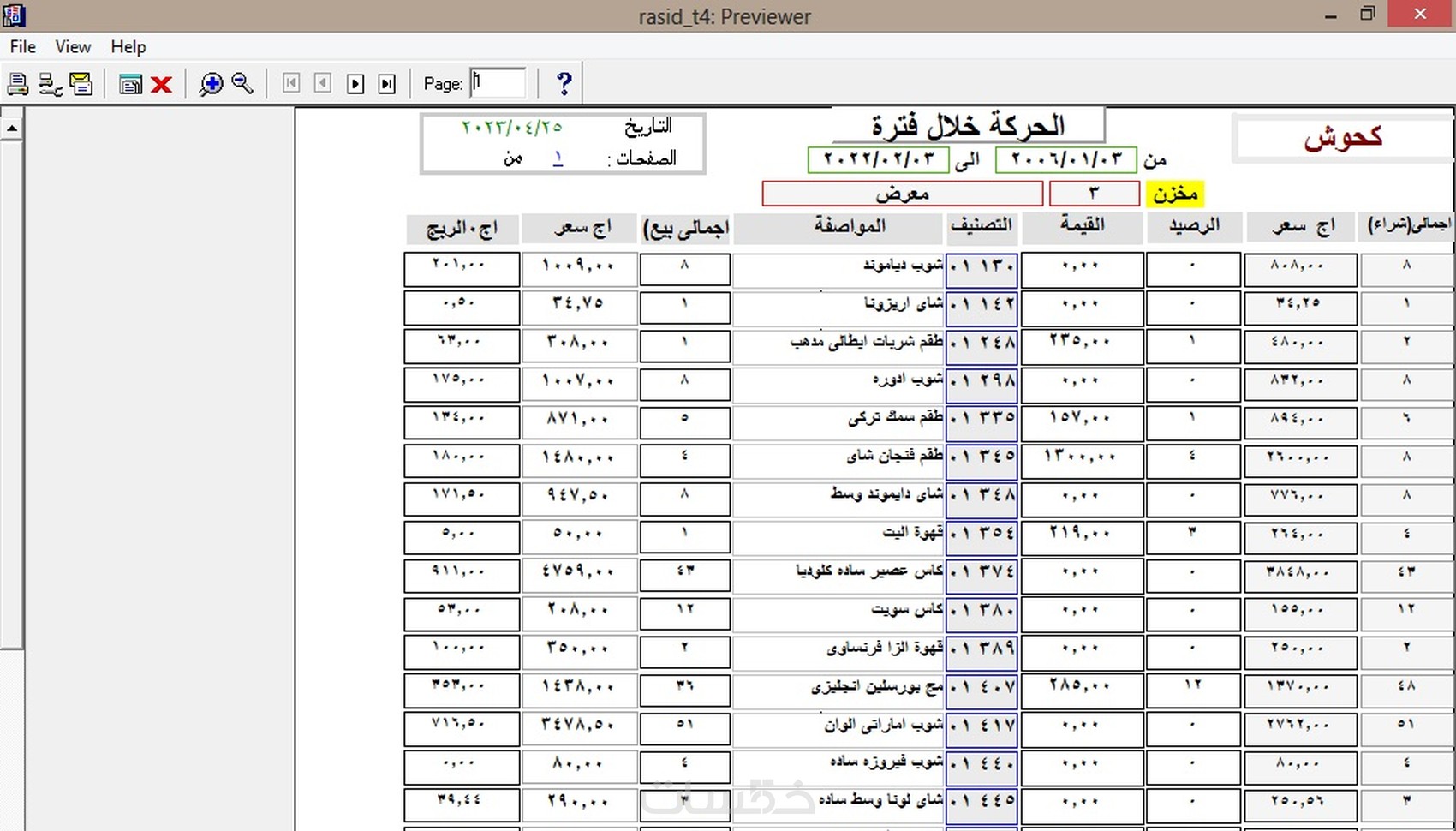
Task: Click the Page number input field
Action: (x=498, y=83)
